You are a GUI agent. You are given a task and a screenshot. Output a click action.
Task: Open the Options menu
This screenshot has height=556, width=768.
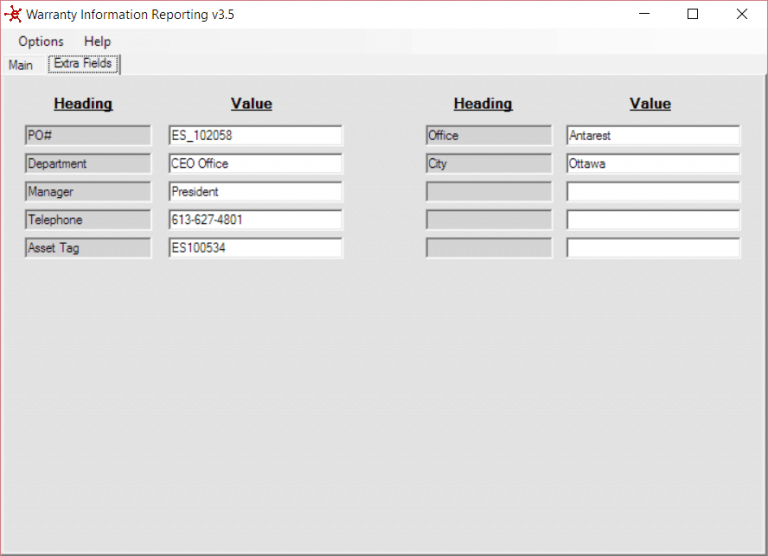coord(41,42)
